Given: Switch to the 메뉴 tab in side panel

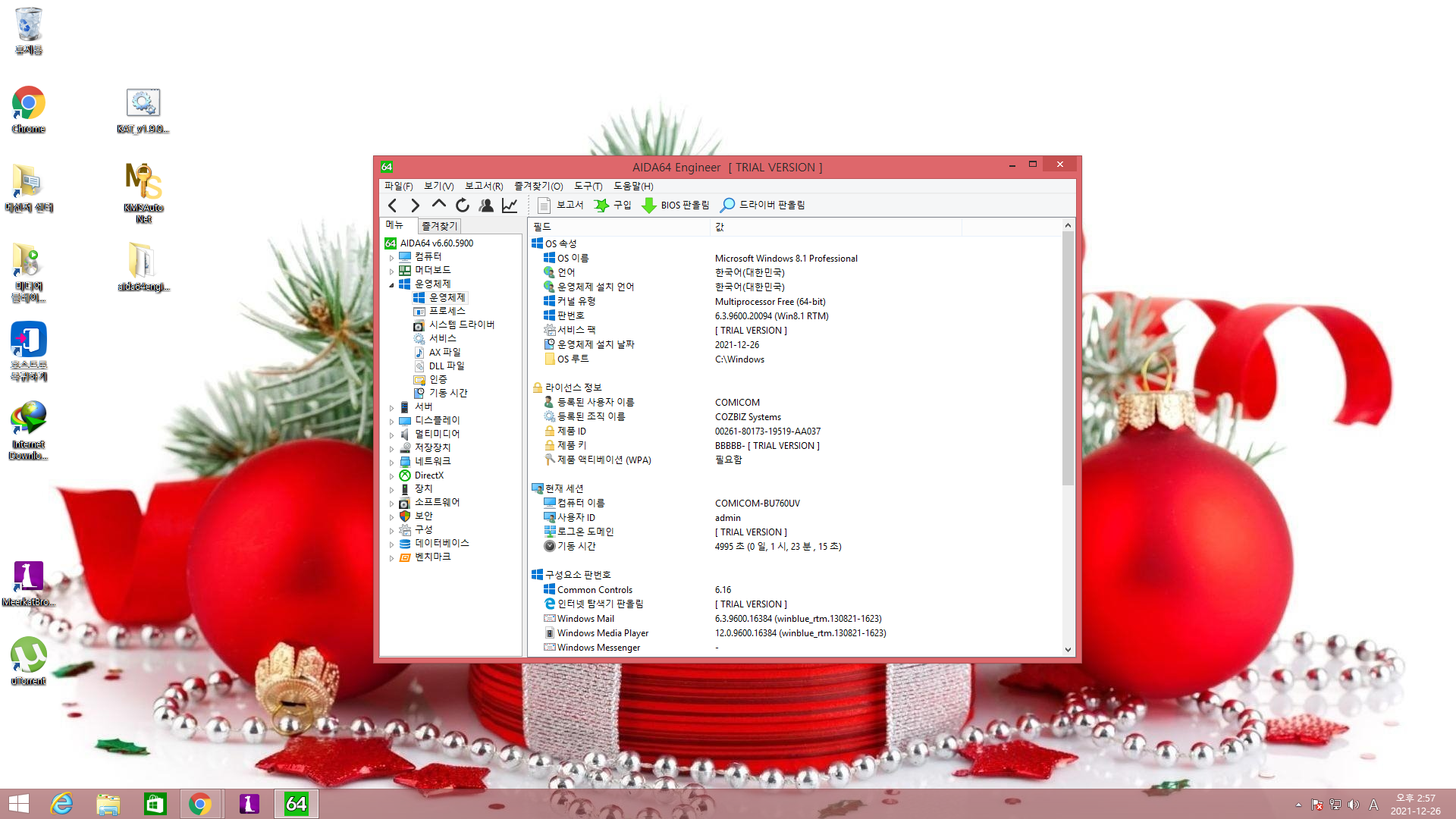Looking at the screenshot, I should [x=395, y=225].
